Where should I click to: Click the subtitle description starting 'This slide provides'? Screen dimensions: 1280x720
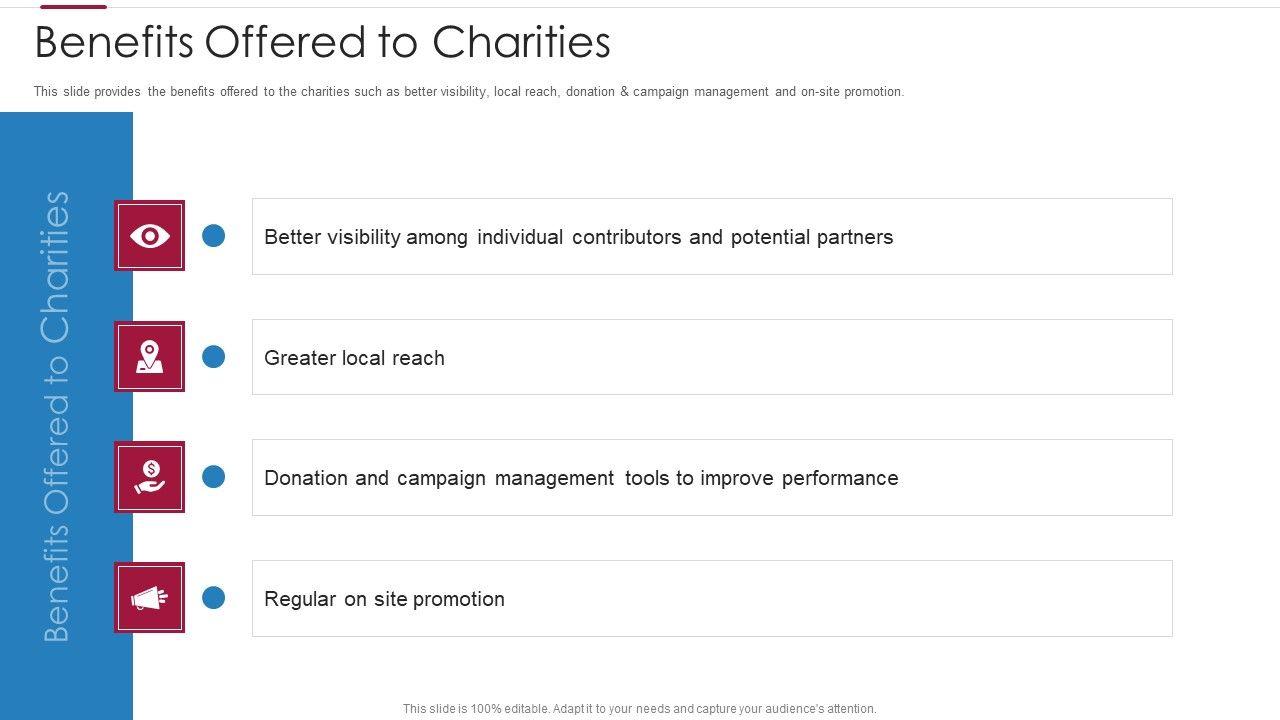pos(468,92)
